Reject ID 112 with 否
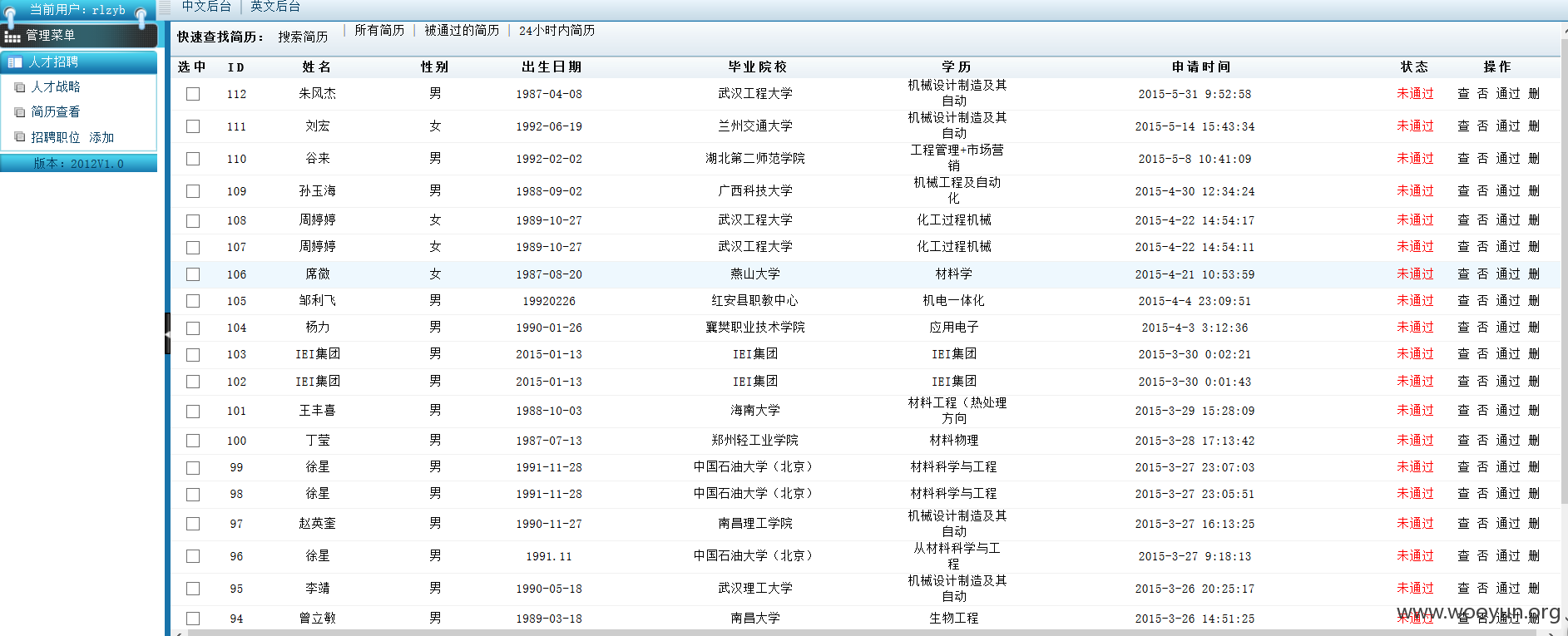 point(1482,94)
